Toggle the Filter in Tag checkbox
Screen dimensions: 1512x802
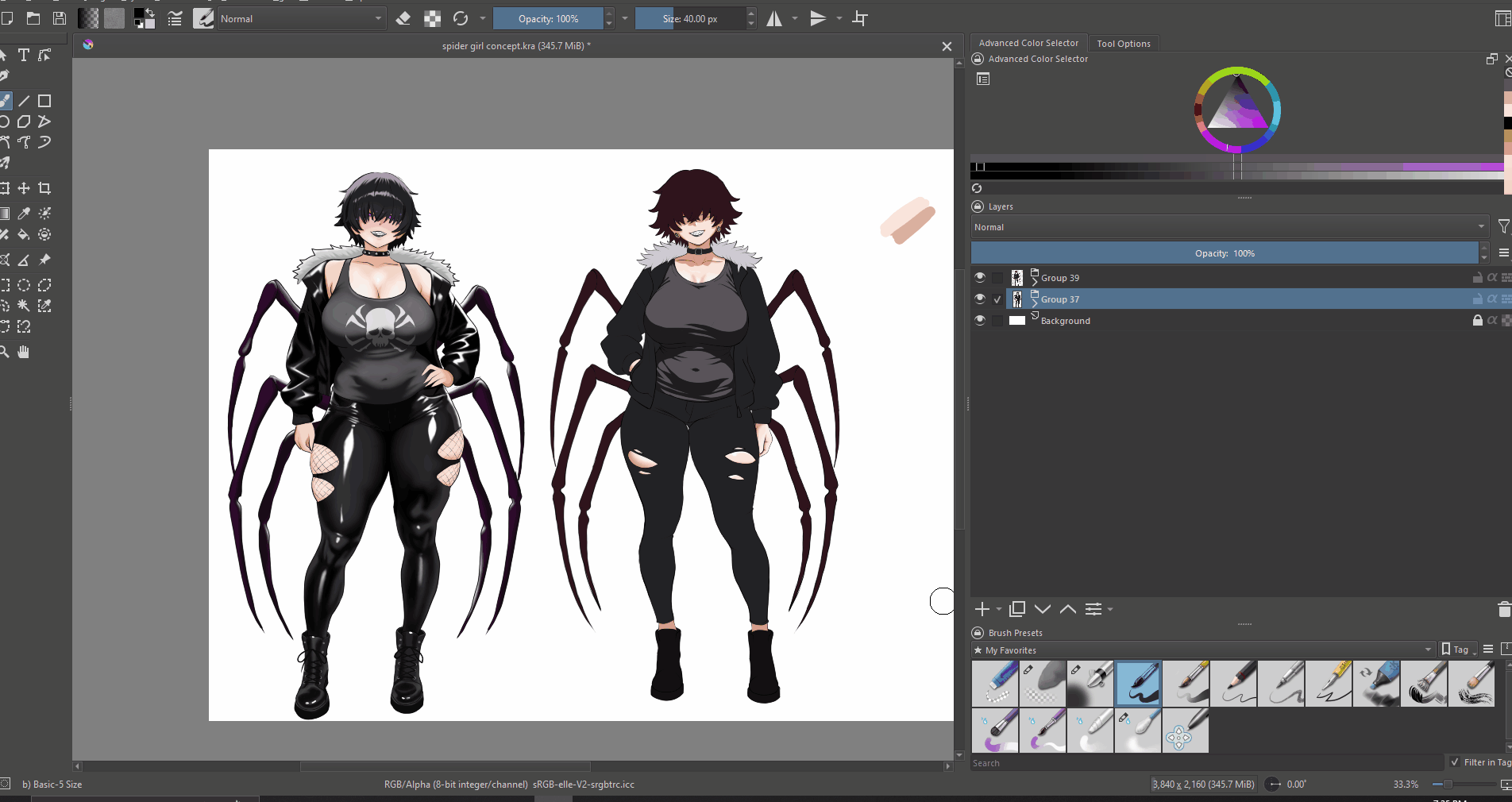[1455, 762]
